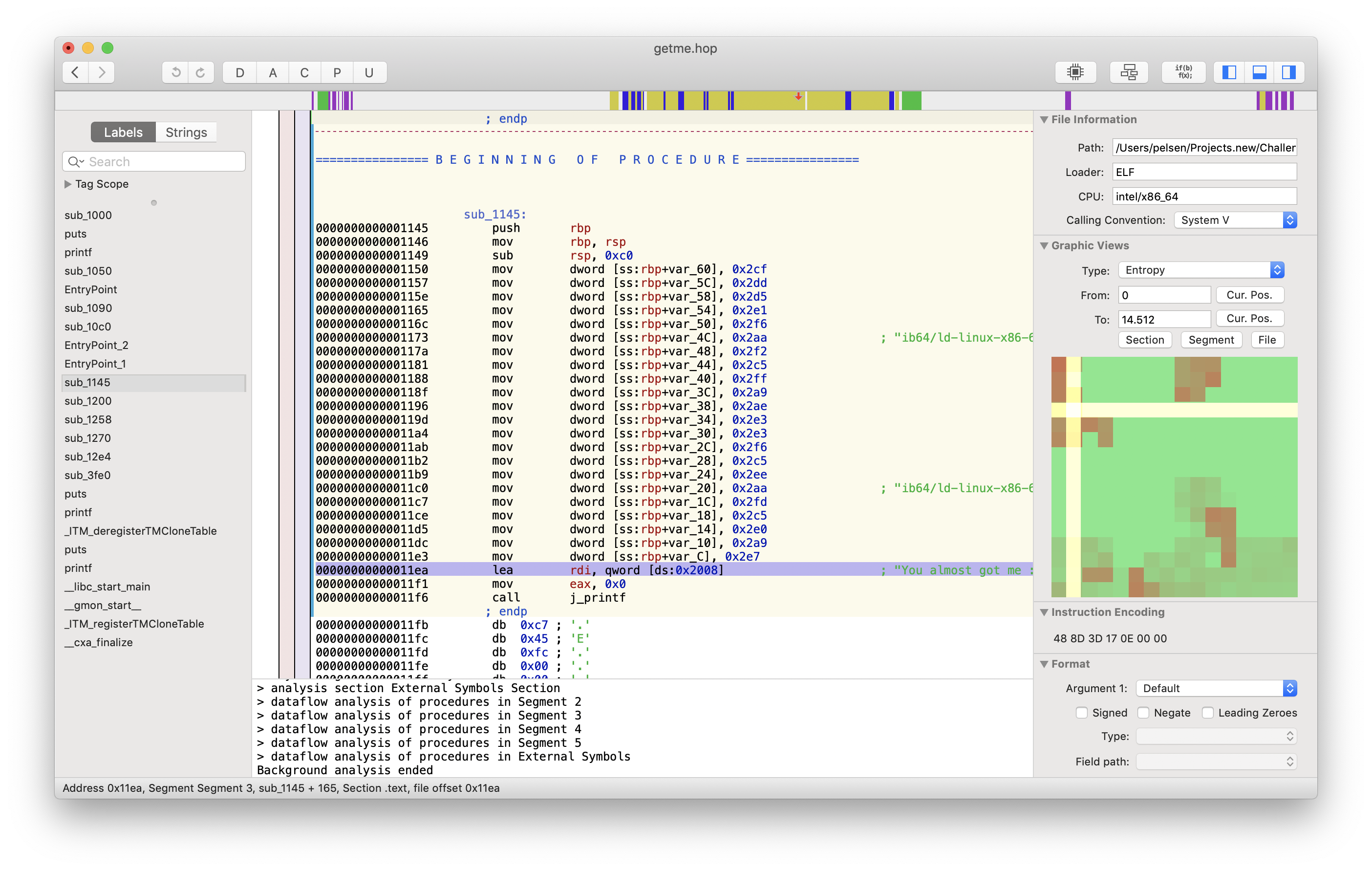Enable Leading Zeroes checkbox
This screenshot has width=1372, height=871.
click(x=1207, y=713)
